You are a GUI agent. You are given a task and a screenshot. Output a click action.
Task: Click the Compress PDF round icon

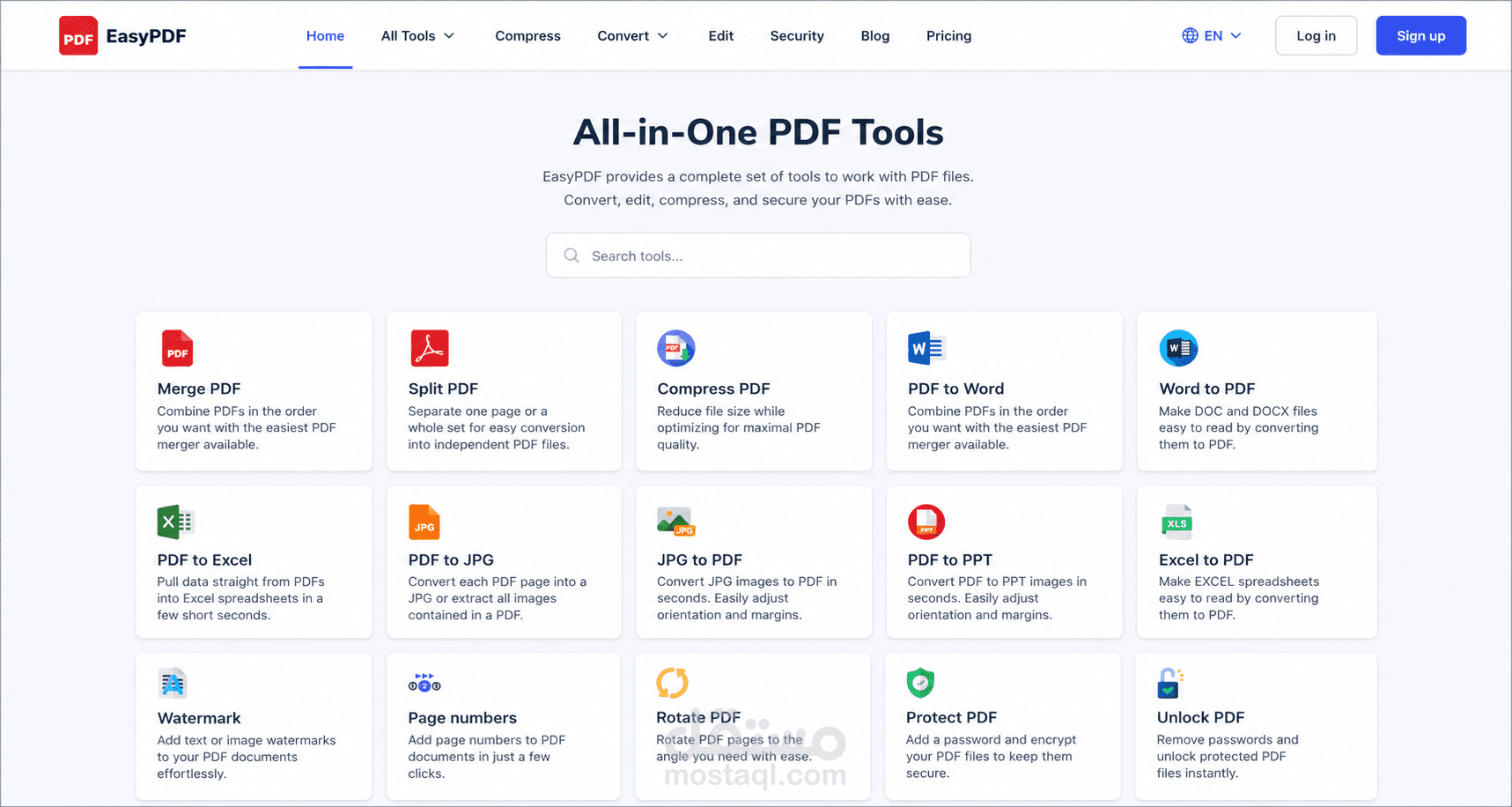[x=676, y=348]
